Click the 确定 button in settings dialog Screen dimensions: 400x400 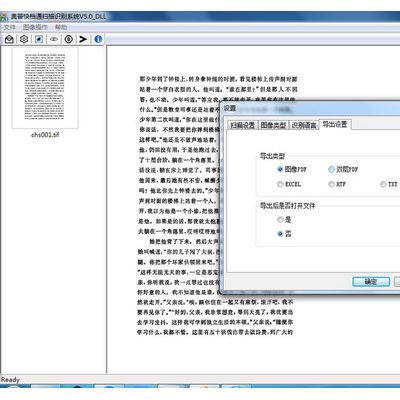(371, 282)
